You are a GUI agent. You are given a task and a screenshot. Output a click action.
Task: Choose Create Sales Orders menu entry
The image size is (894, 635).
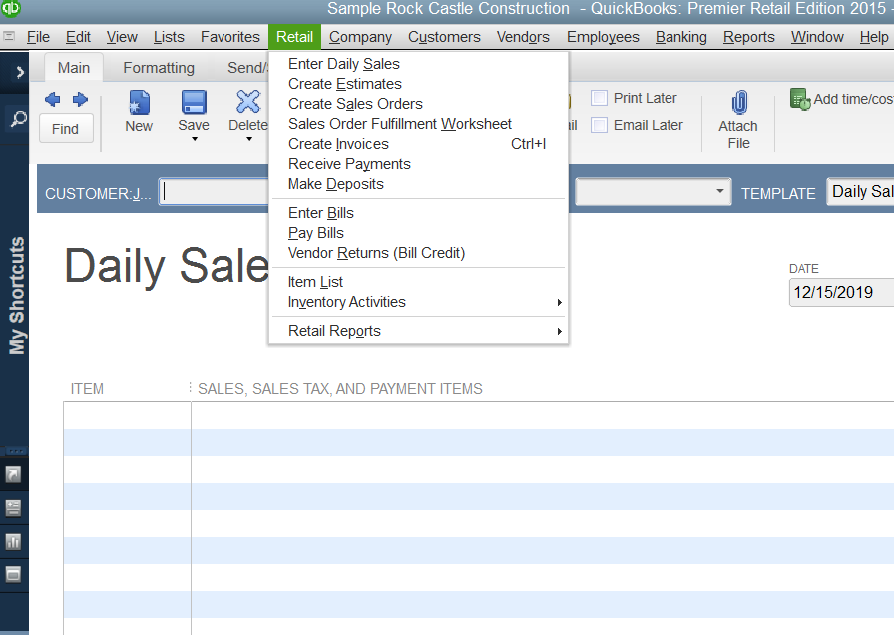418,104
